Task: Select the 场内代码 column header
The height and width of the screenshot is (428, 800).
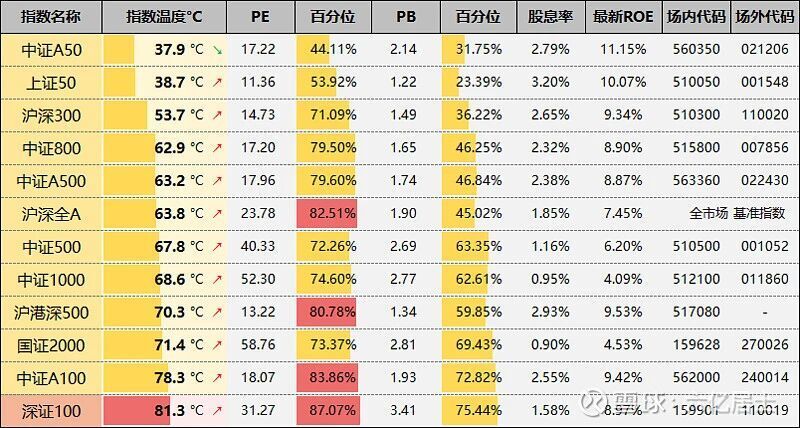Action: (696, 17)
